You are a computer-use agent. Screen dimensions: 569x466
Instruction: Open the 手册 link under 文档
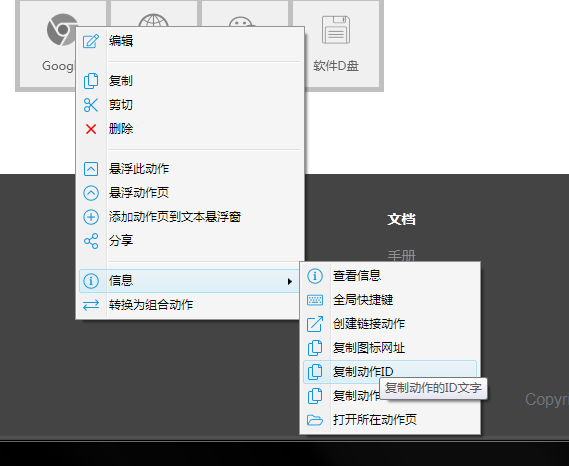click(x=401, y=256)
